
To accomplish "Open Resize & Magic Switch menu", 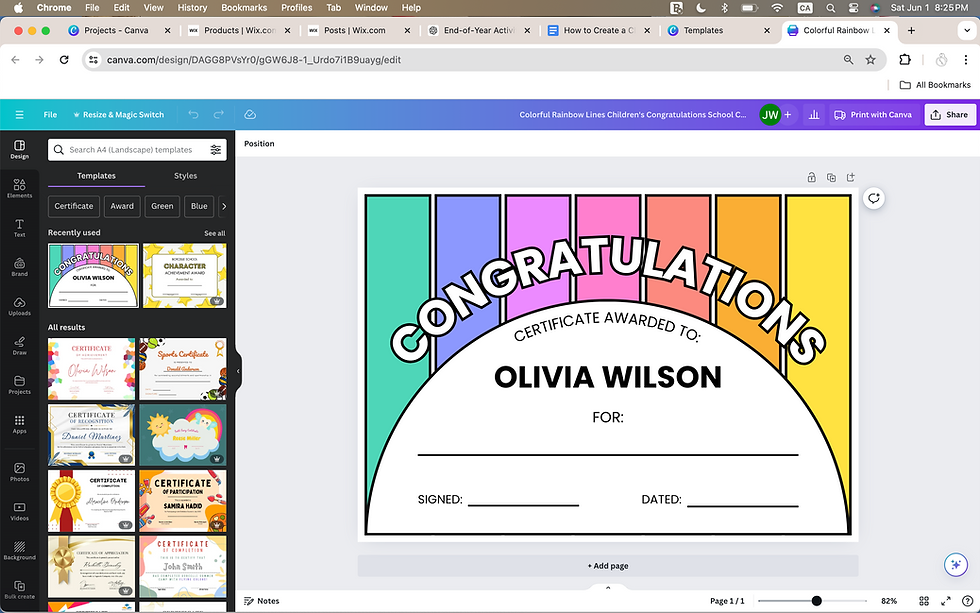I will [119, 115].
